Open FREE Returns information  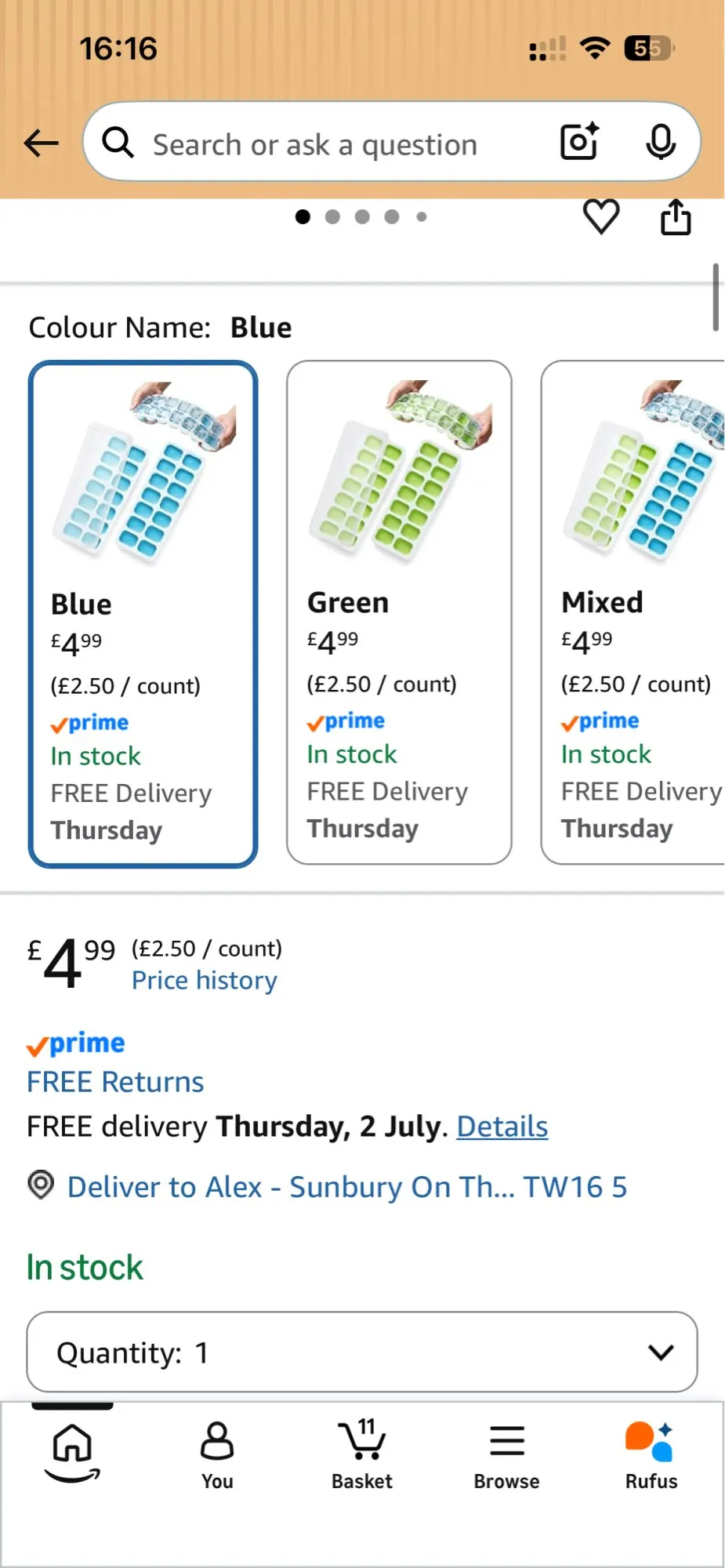tap(115, 1082)
